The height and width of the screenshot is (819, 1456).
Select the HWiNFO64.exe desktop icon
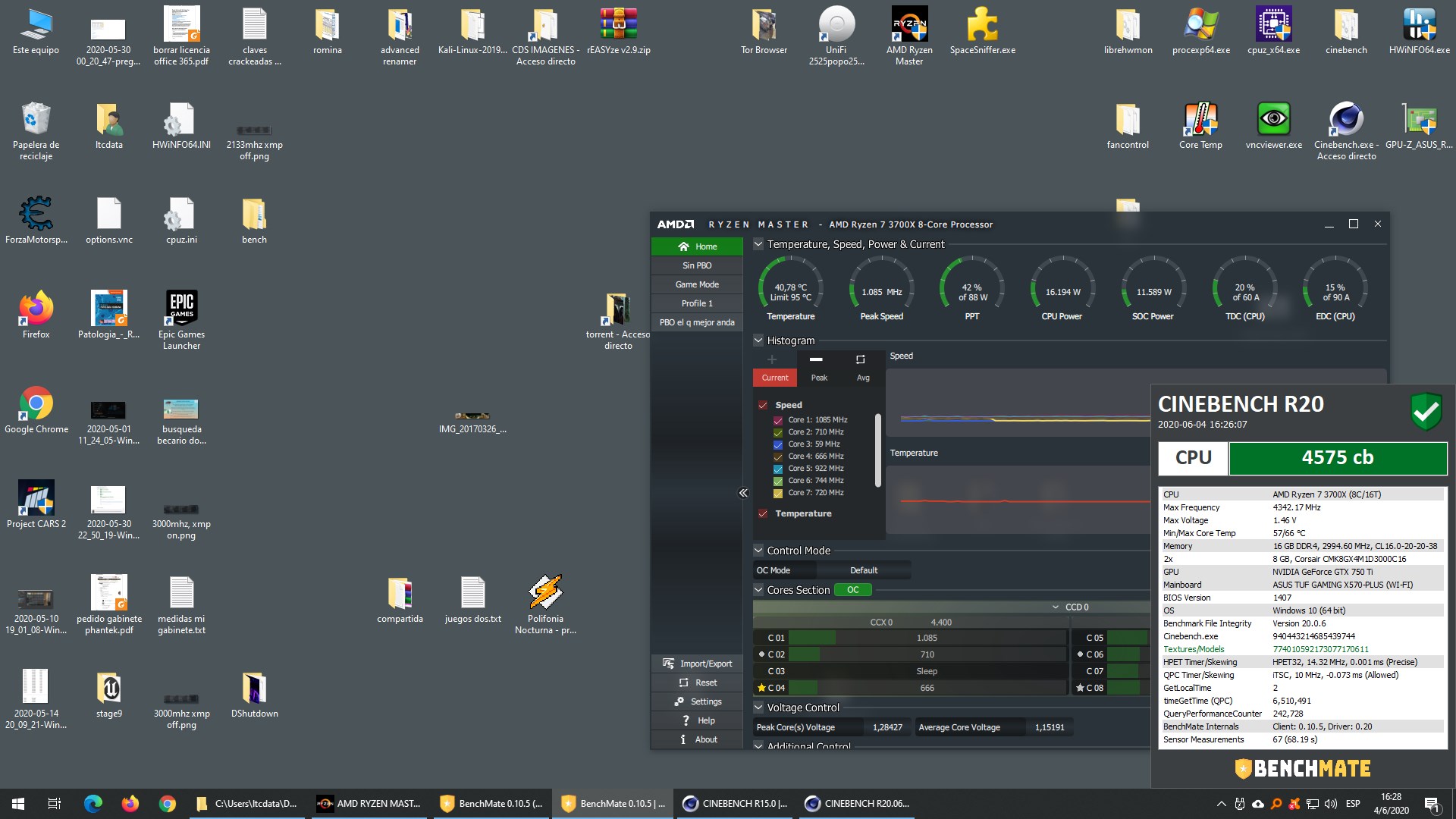click(x=1419, y=33)
